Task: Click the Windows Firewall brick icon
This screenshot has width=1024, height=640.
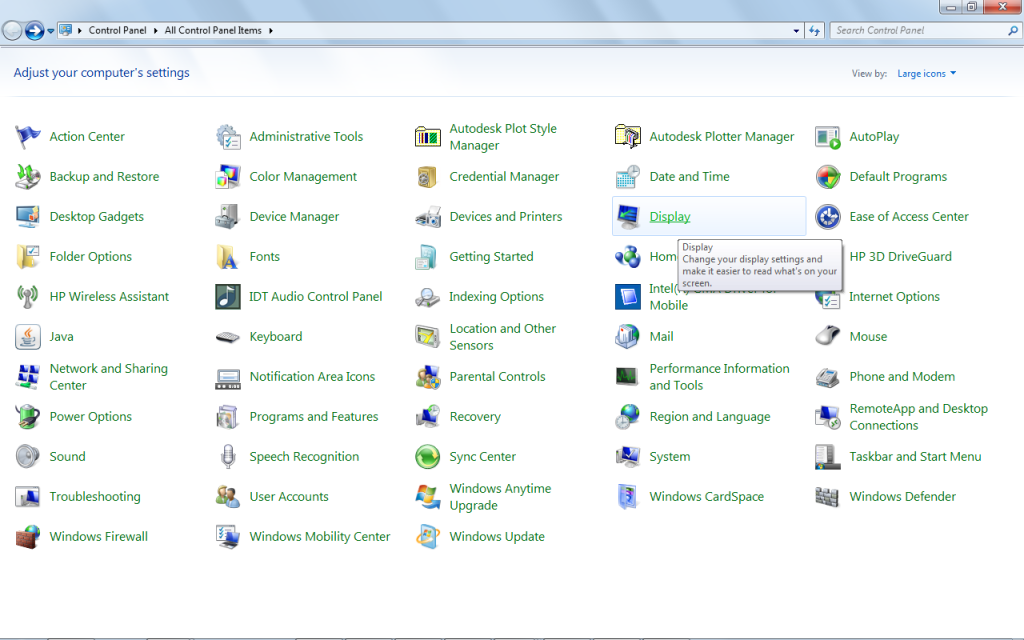Action: point(27,537)
